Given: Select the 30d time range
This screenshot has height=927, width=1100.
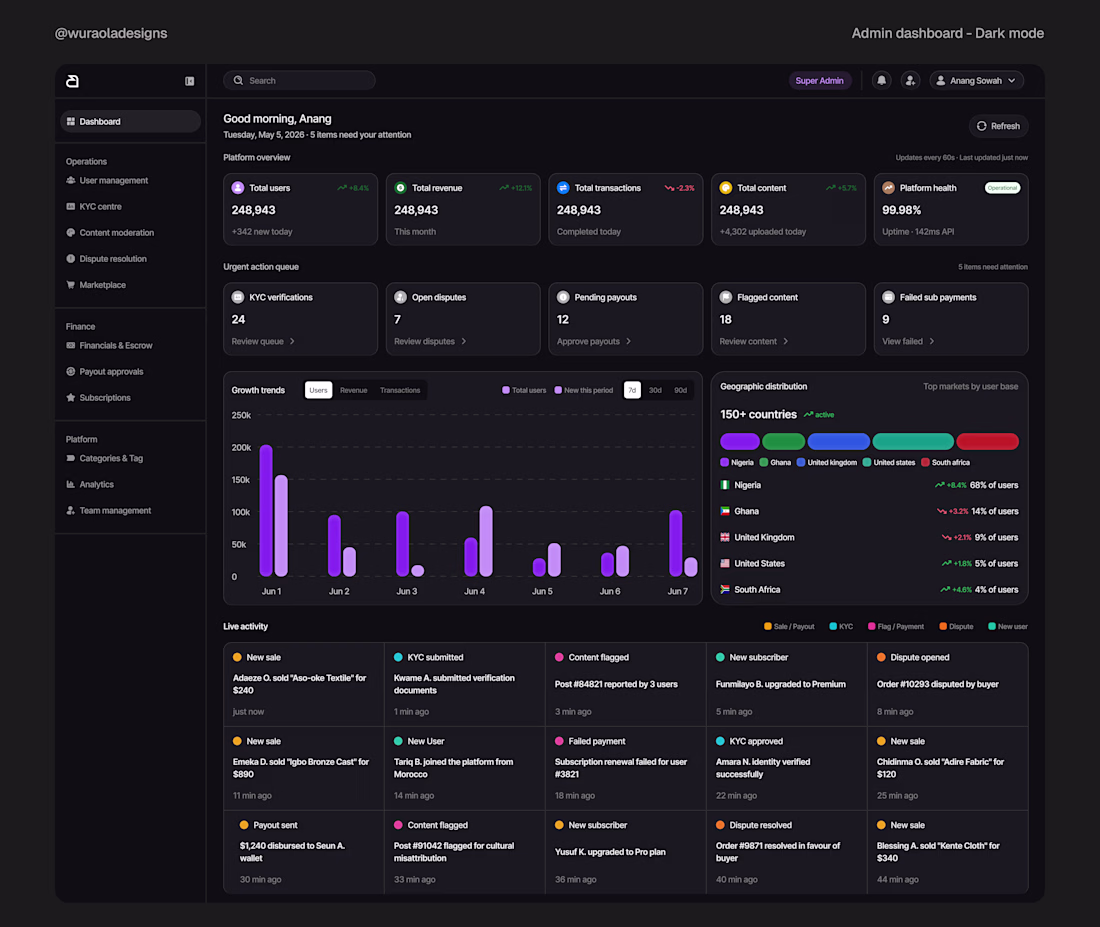Looking at the screenshot, I should pyautogui.click(x=655, y=390).
